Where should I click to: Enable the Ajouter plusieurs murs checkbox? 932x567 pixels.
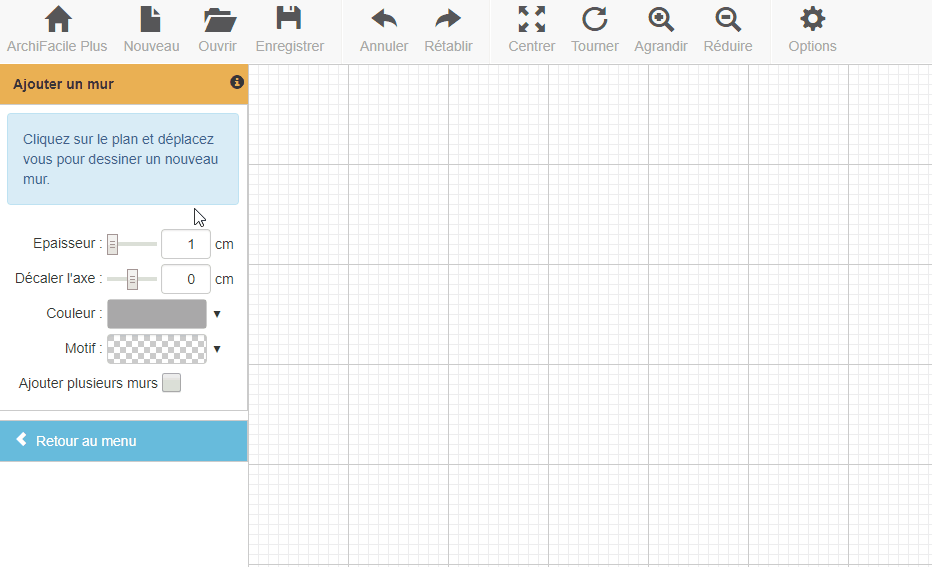172,383
